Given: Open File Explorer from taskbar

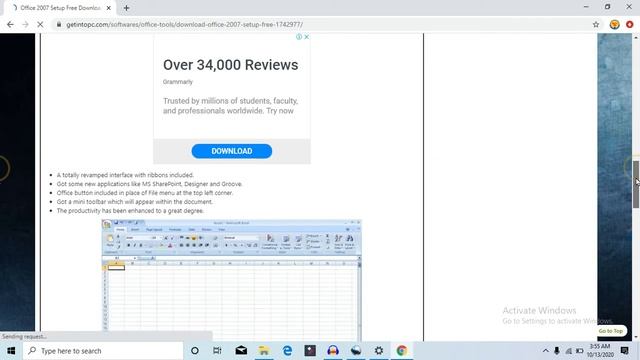Looking at the screenshot, I should [x=264, y=351].
